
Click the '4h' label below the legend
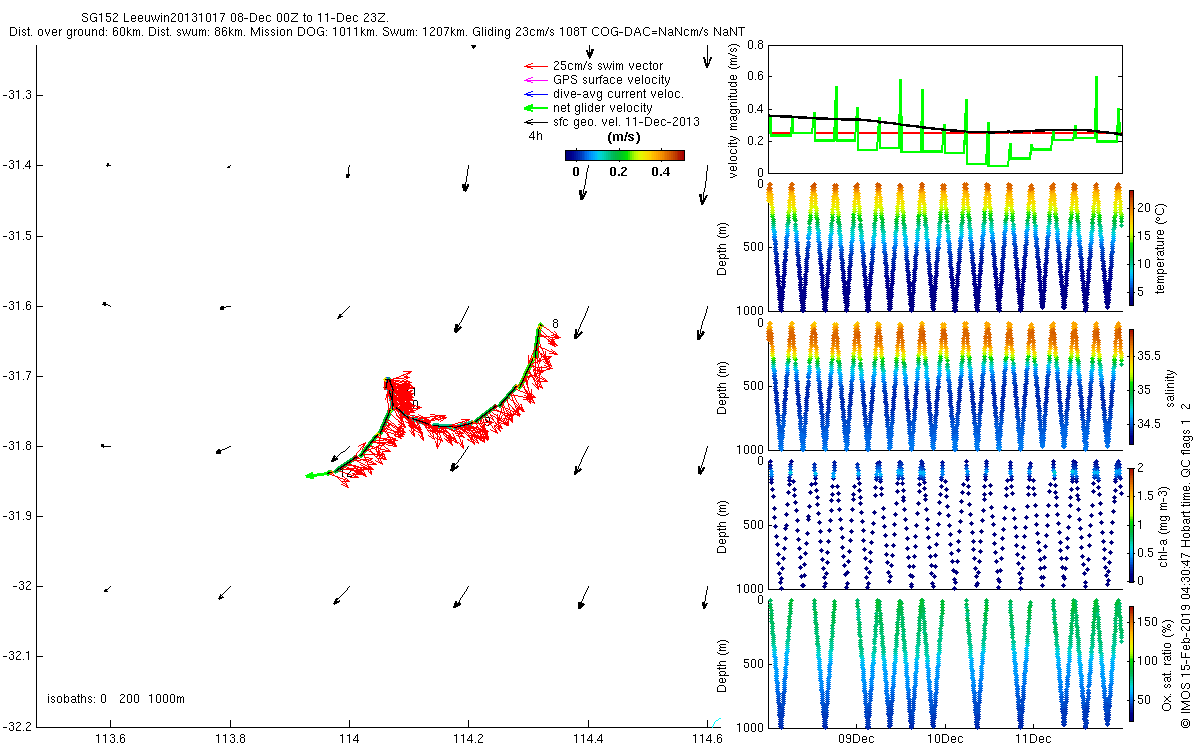pyautogui.click(x=536, y=136)
